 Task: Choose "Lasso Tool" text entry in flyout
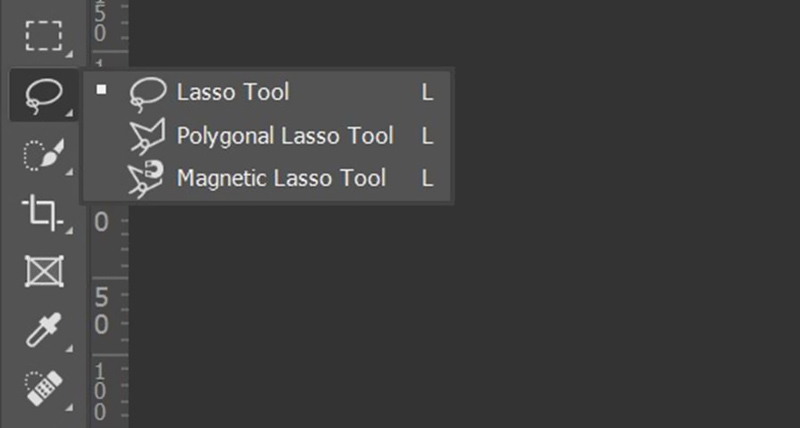point(233,92)
